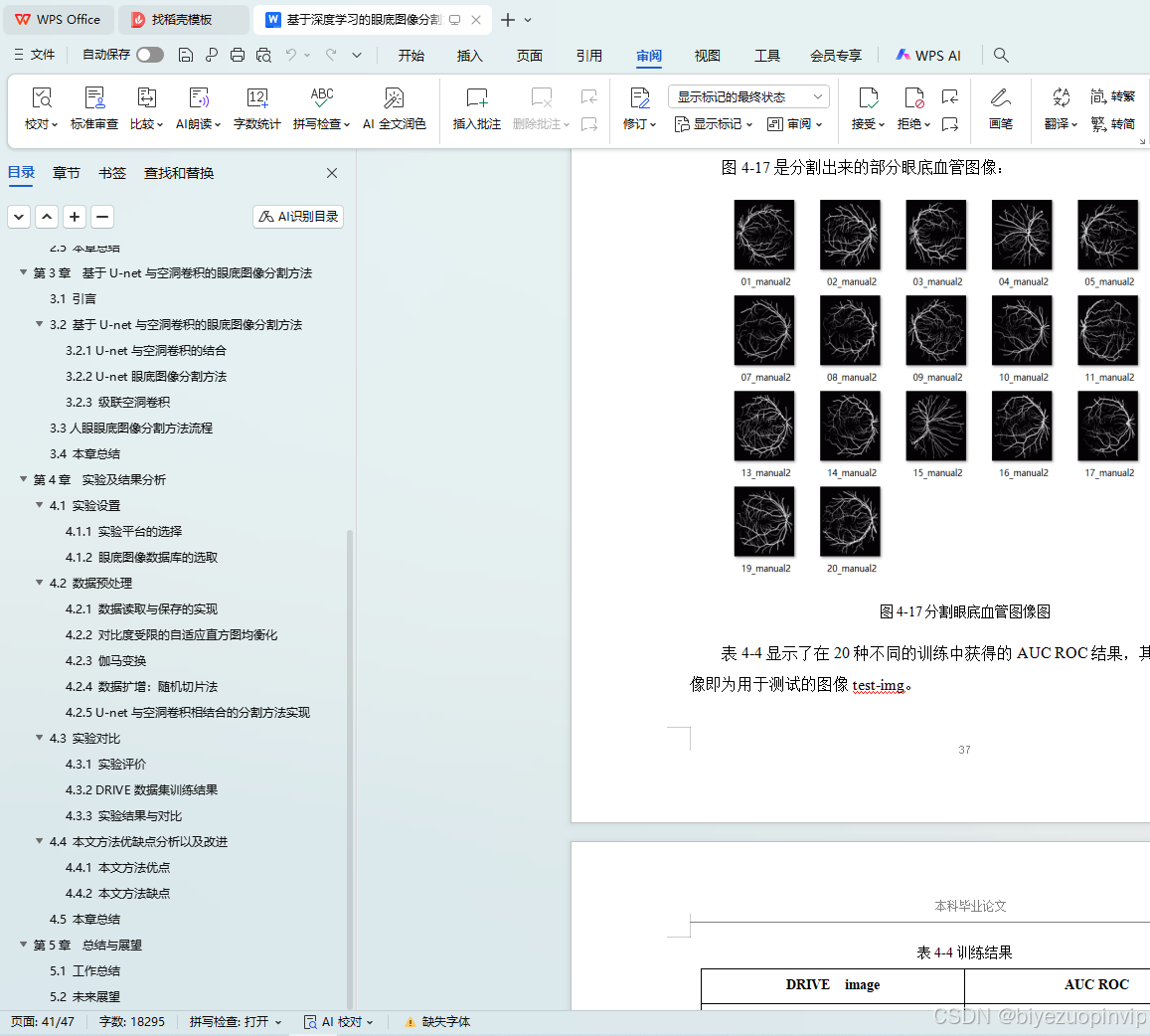Switch to the 书签 navigation tab
The height and width of the screenshot is (1036, 1150).
tap(112, 173)
